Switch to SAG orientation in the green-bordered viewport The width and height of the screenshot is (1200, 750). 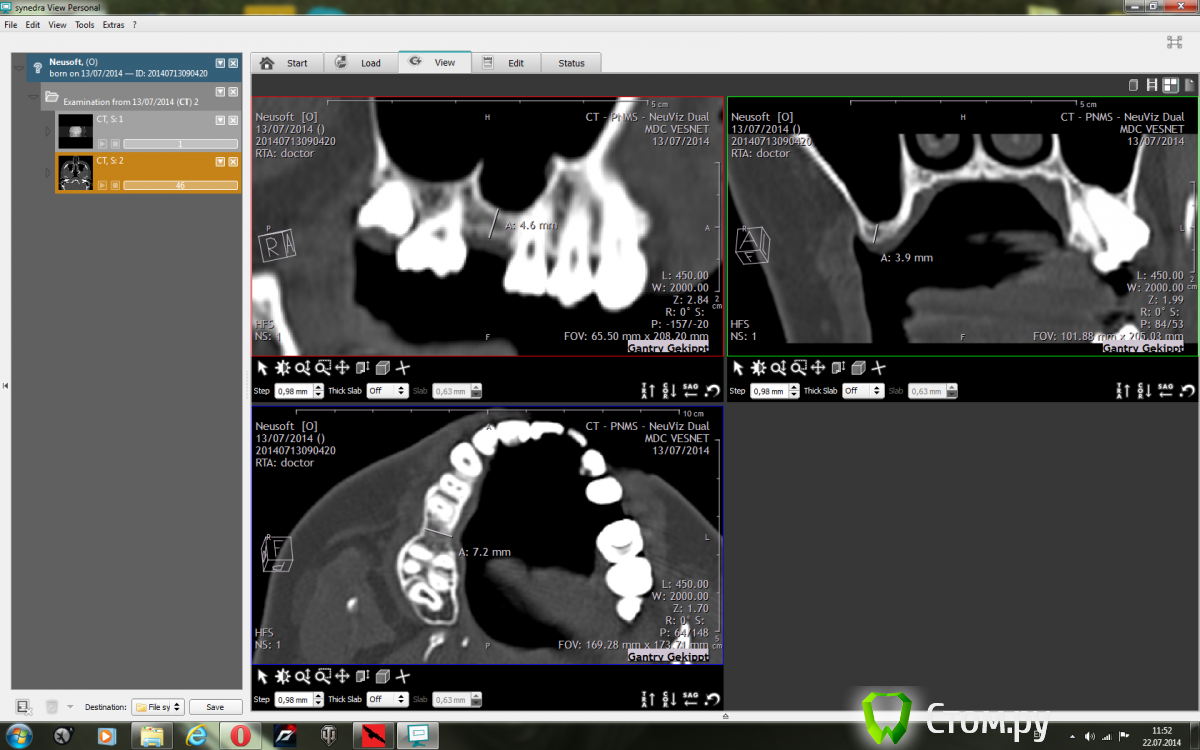1167,391
